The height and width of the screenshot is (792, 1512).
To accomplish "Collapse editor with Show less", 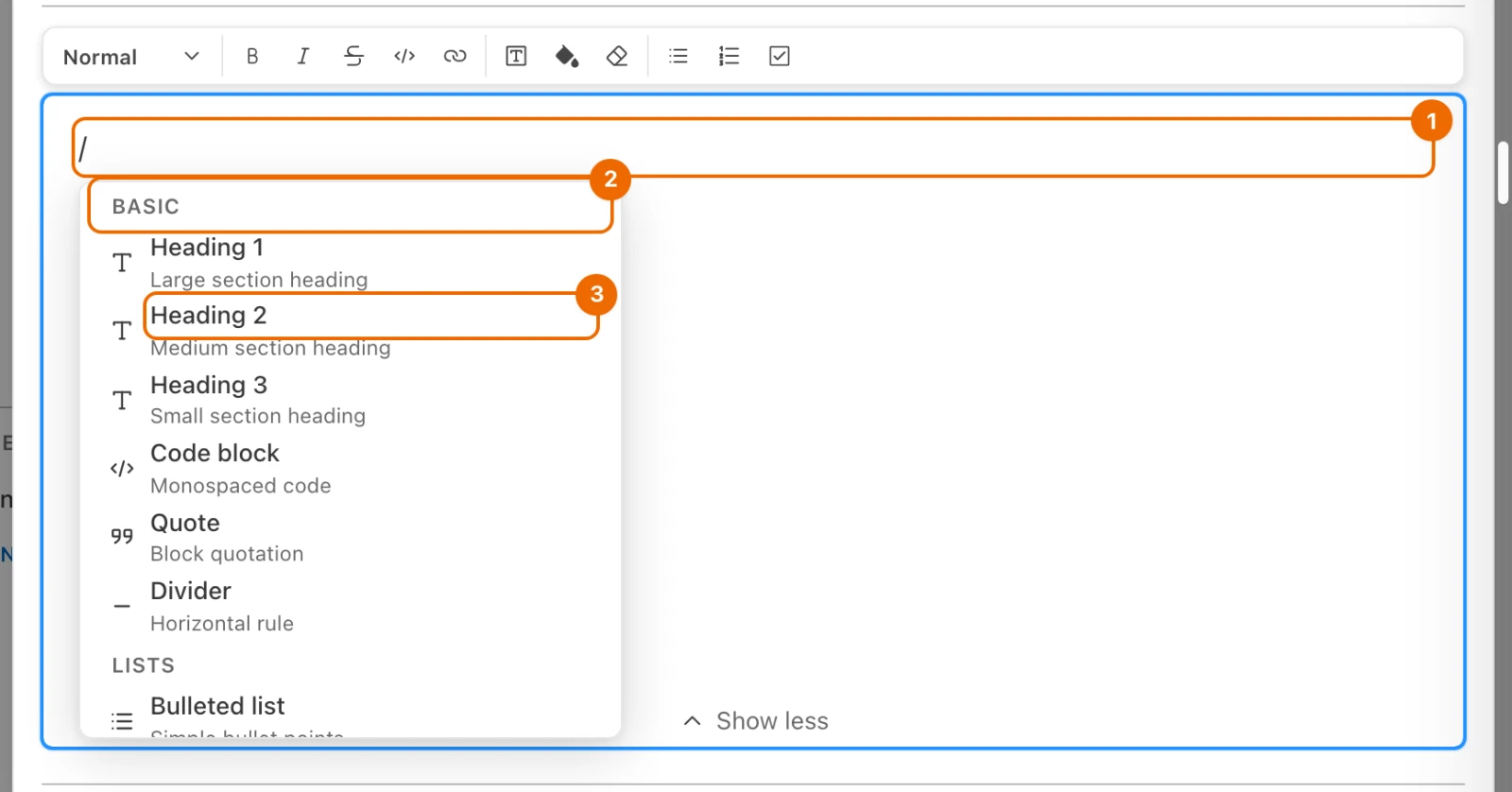I will 755,721.
